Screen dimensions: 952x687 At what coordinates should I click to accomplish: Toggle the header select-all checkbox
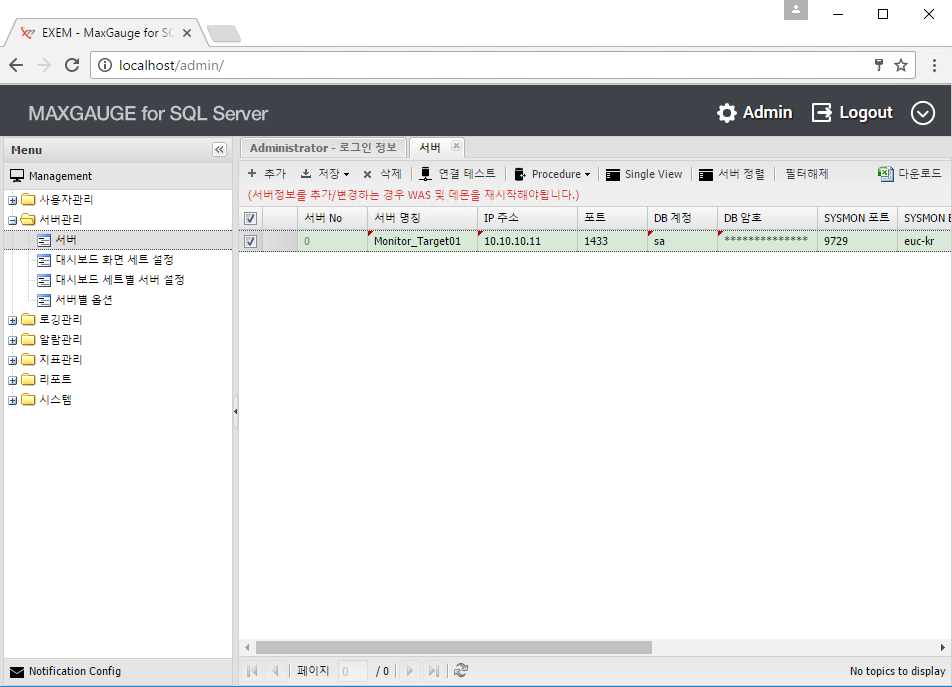click(x=250, y=218)
